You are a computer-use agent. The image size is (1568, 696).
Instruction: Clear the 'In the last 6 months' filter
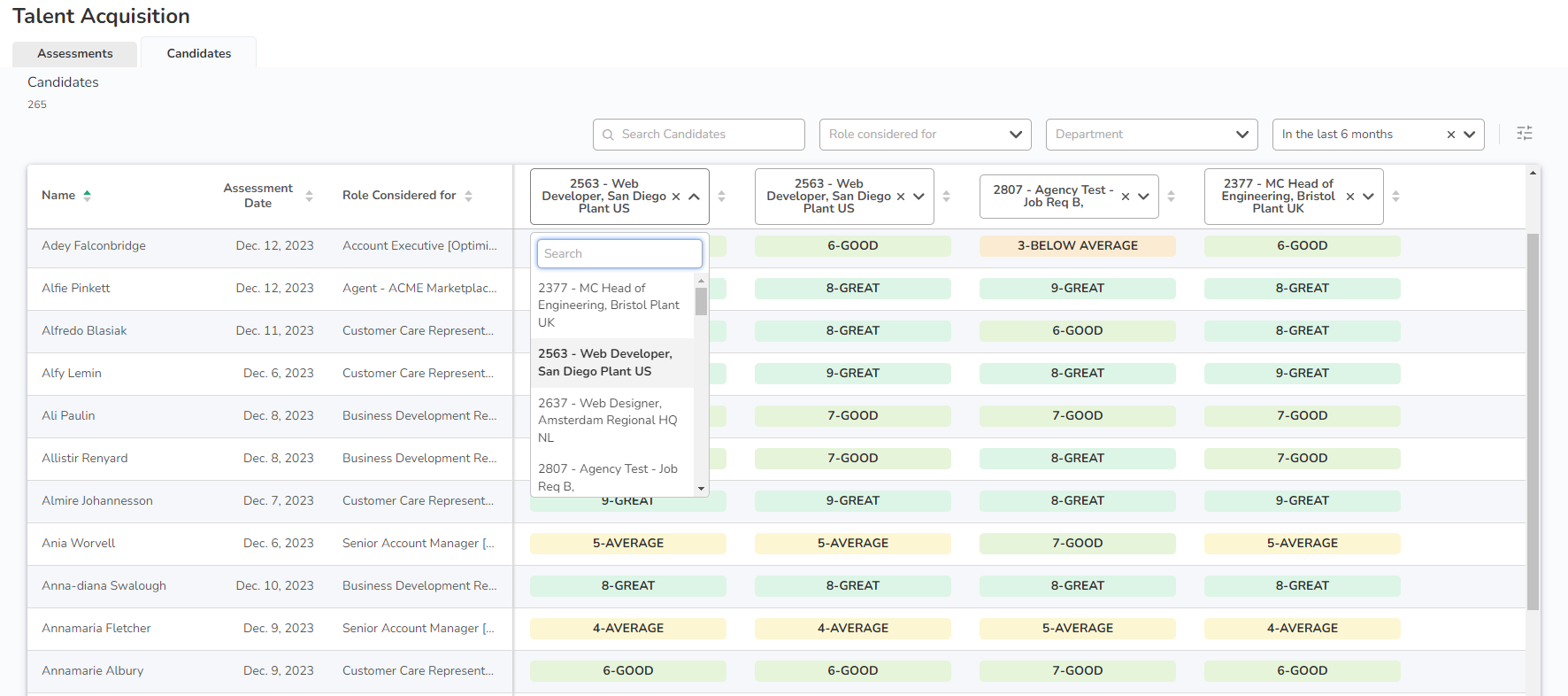(x=1450, y=135)
